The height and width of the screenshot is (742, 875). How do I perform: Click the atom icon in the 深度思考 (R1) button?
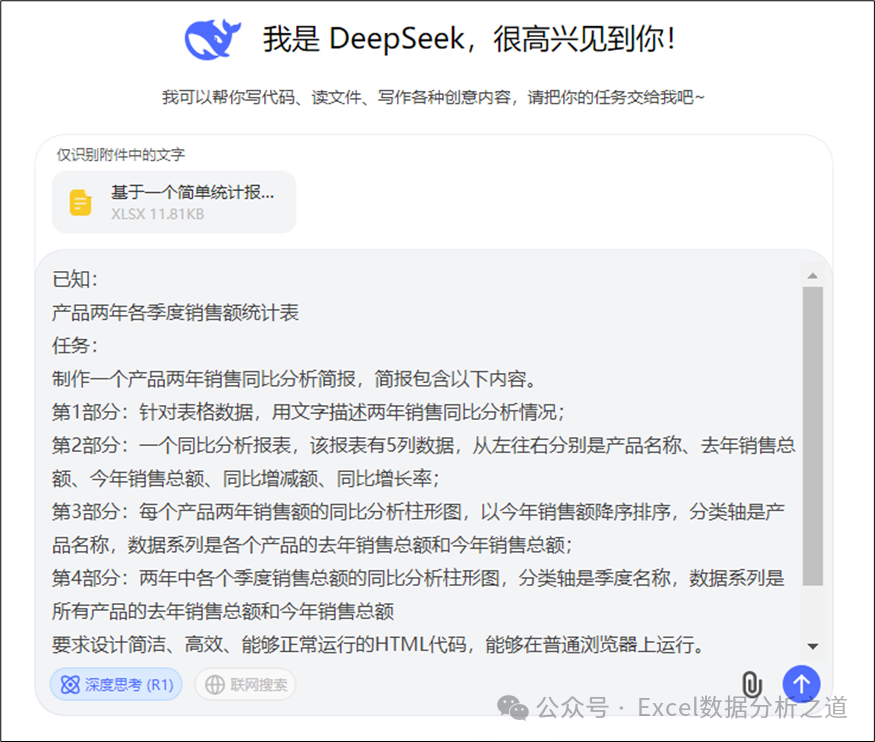(x=70, y=685)
